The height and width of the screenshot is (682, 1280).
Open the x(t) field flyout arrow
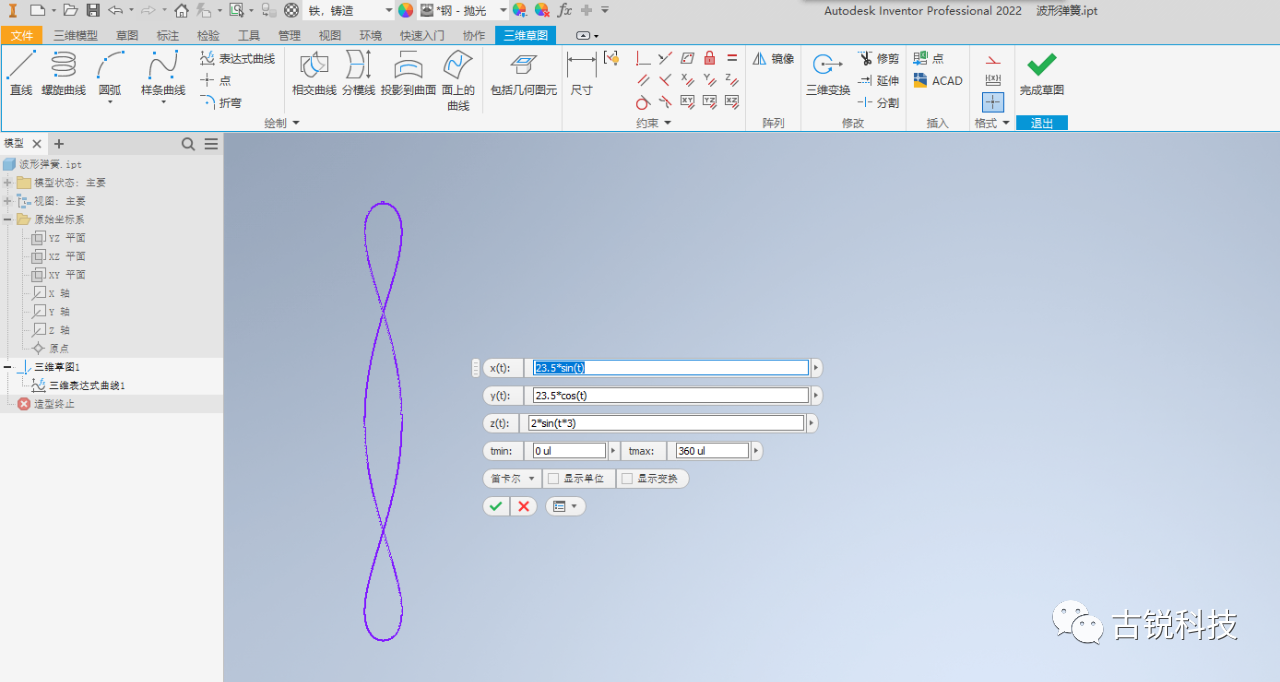[x=816, y=368]
